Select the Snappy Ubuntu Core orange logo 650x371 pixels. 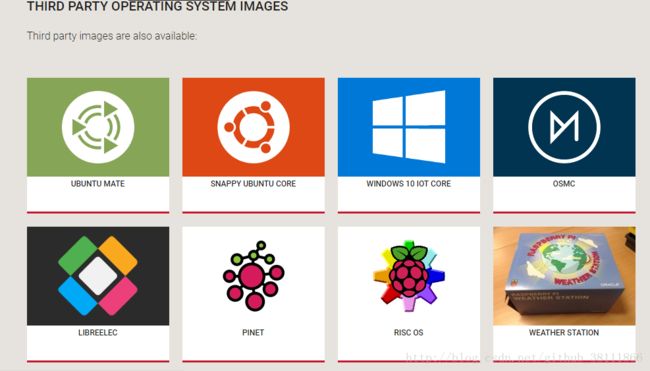tap(253, 127)
